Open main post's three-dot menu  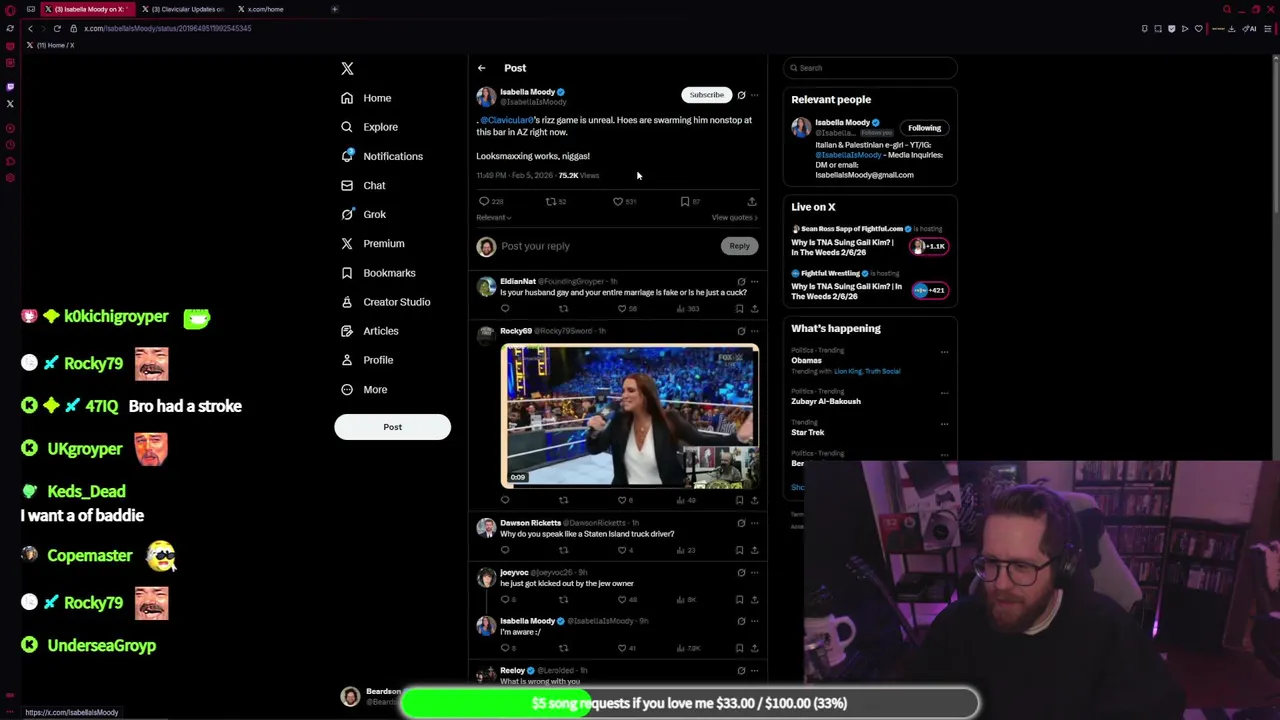pos(755,95)
